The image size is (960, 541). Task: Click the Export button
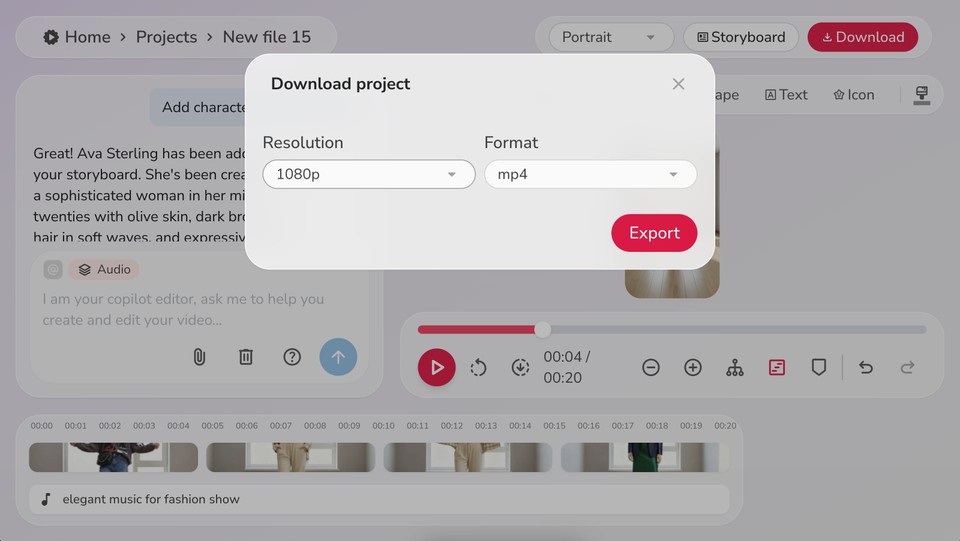(654, 233)
